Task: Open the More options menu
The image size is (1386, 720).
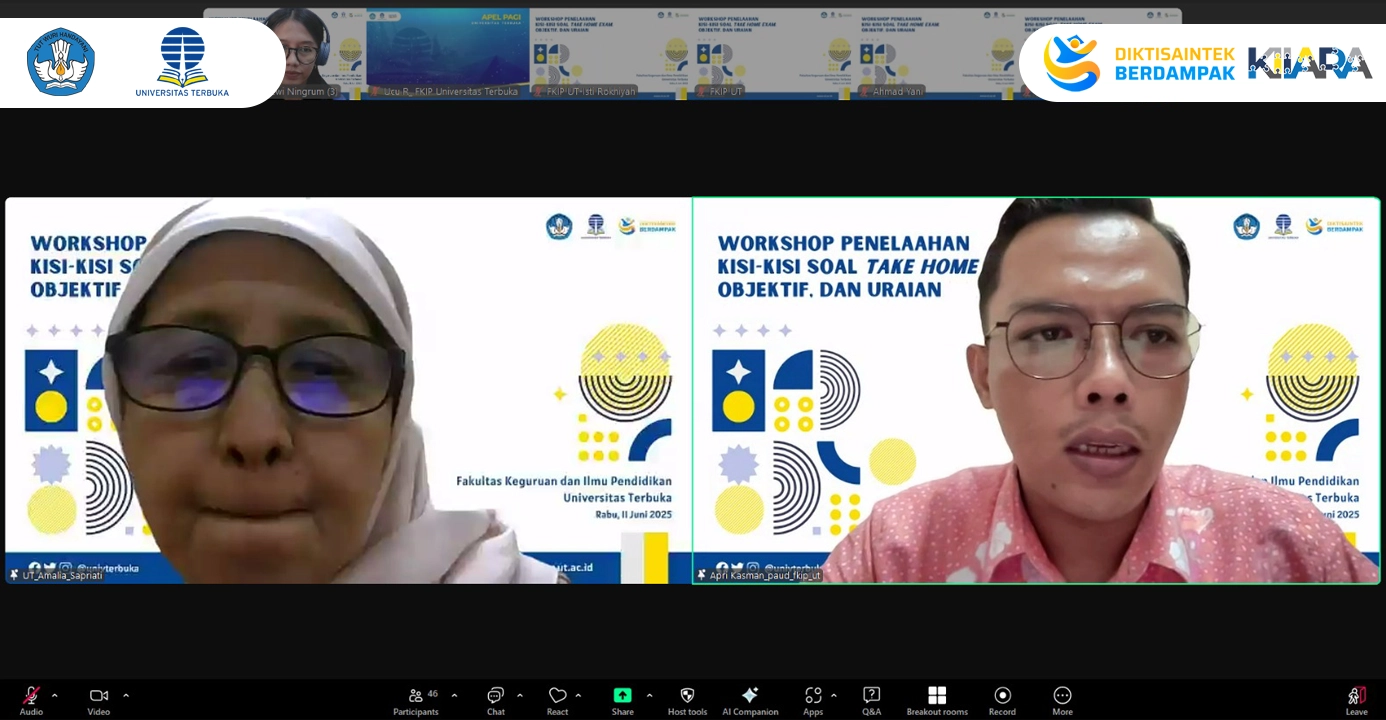Action: click(1062, 698)
